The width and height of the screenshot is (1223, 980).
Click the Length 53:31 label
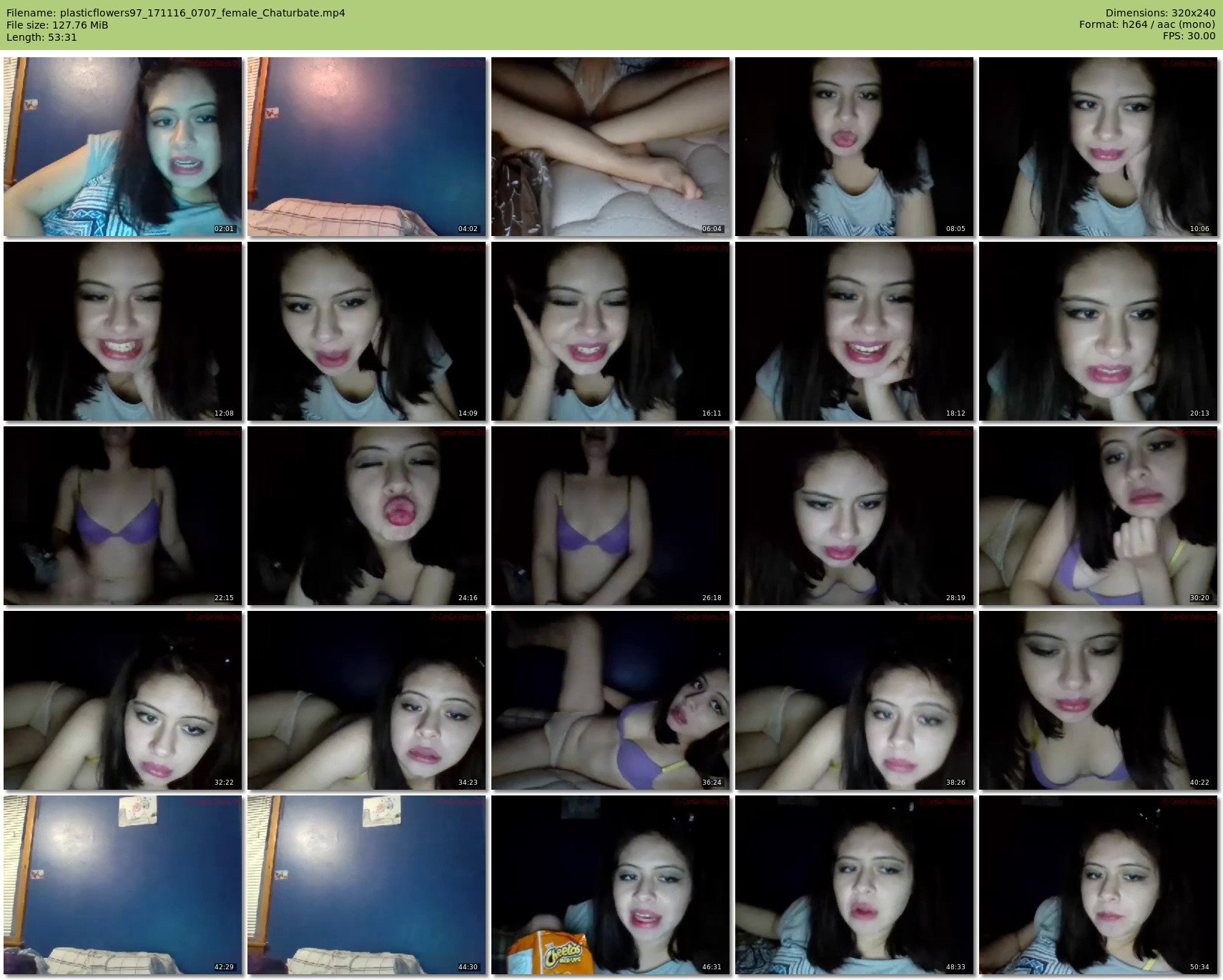pos(41,37)
